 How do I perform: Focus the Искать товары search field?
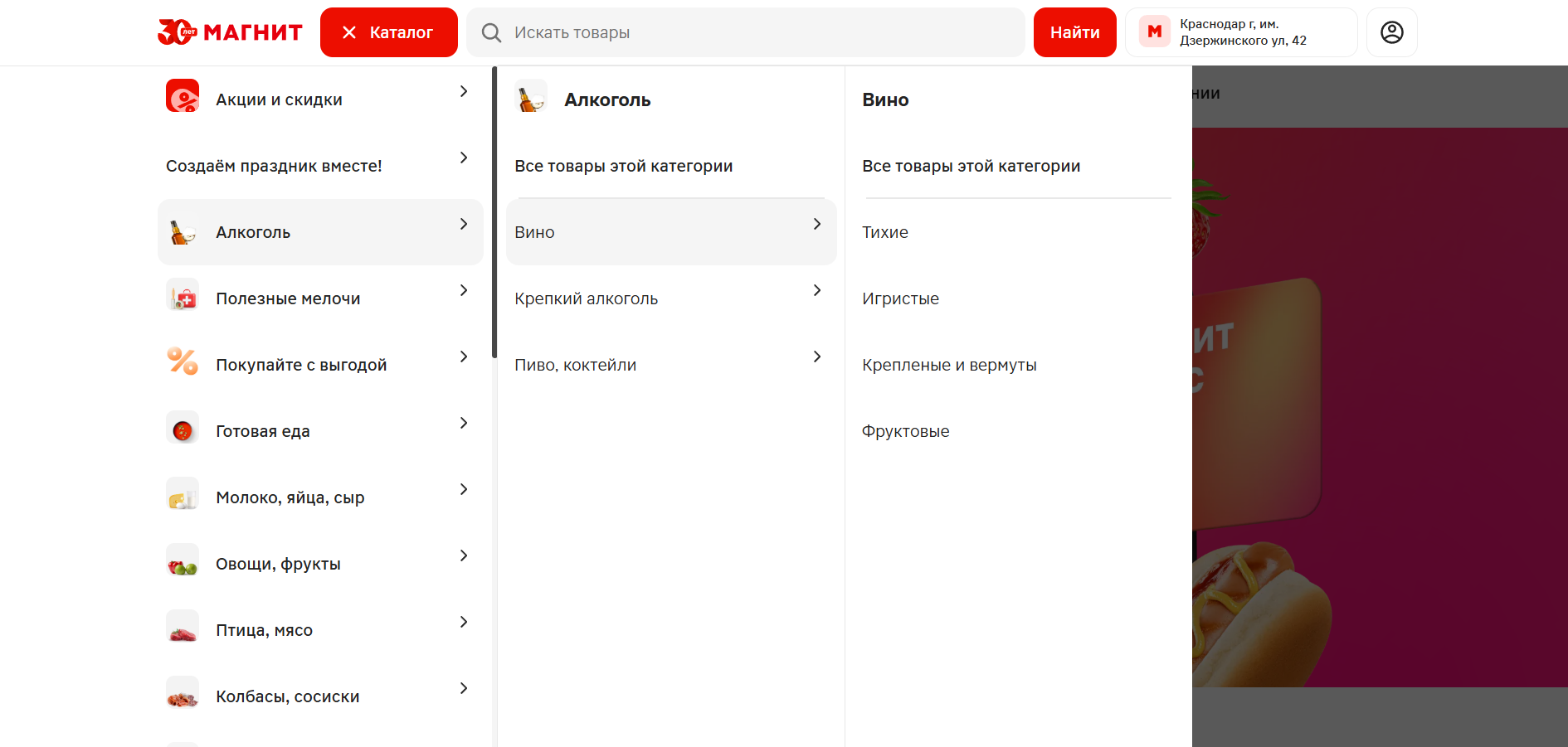coord(745,32)
